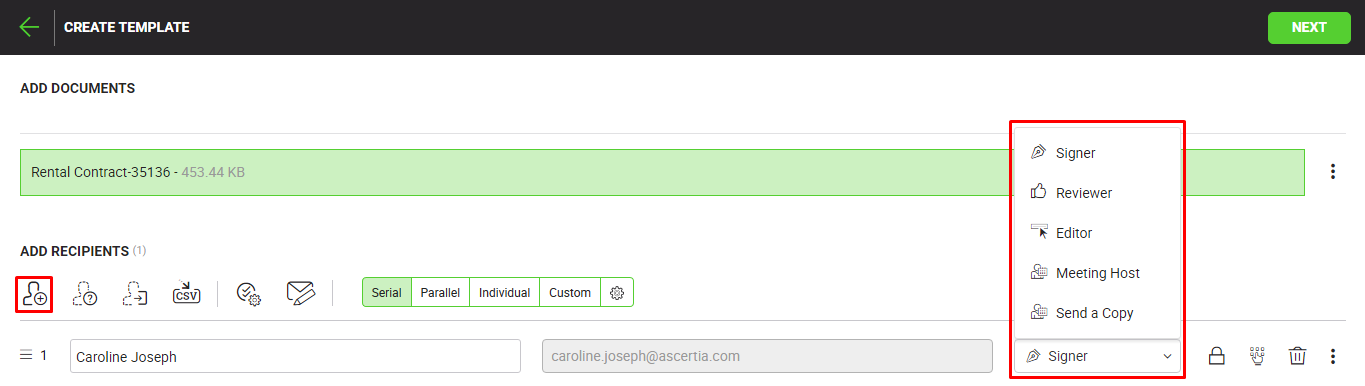Open the email message envelope icon
This screenshot has width=1365, height=386.
301,293
